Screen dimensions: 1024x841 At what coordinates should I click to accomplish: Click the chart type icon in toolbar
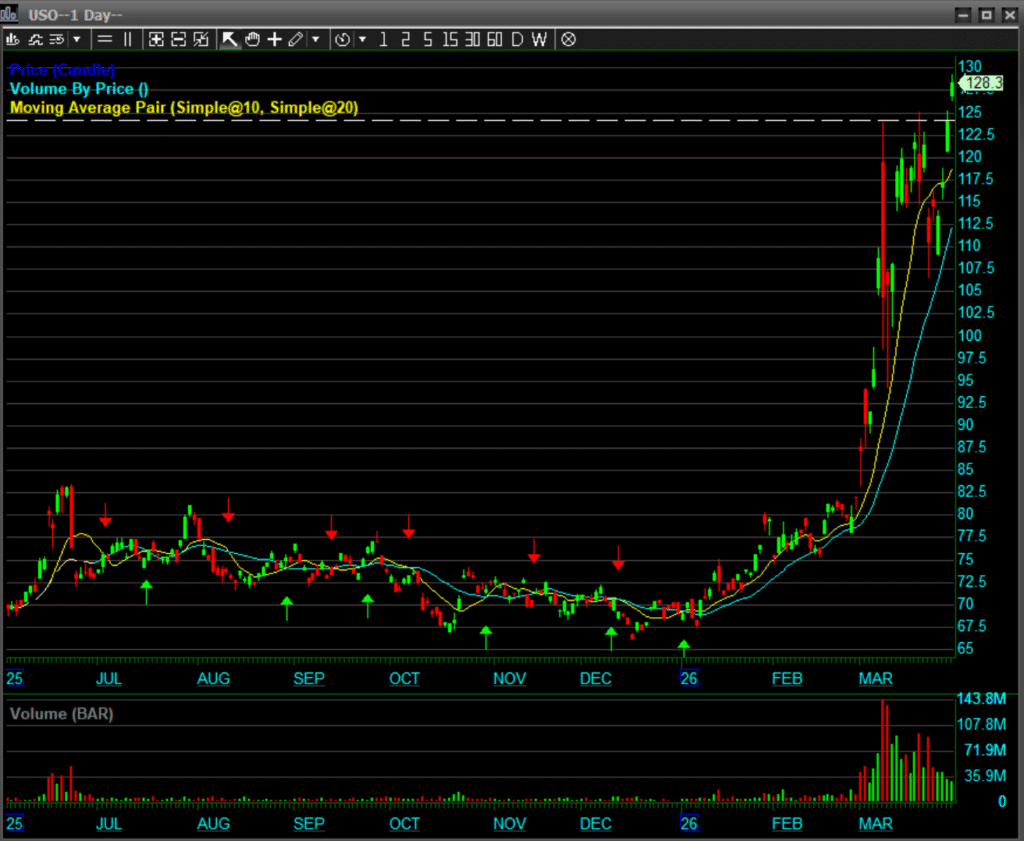[13, 39]
